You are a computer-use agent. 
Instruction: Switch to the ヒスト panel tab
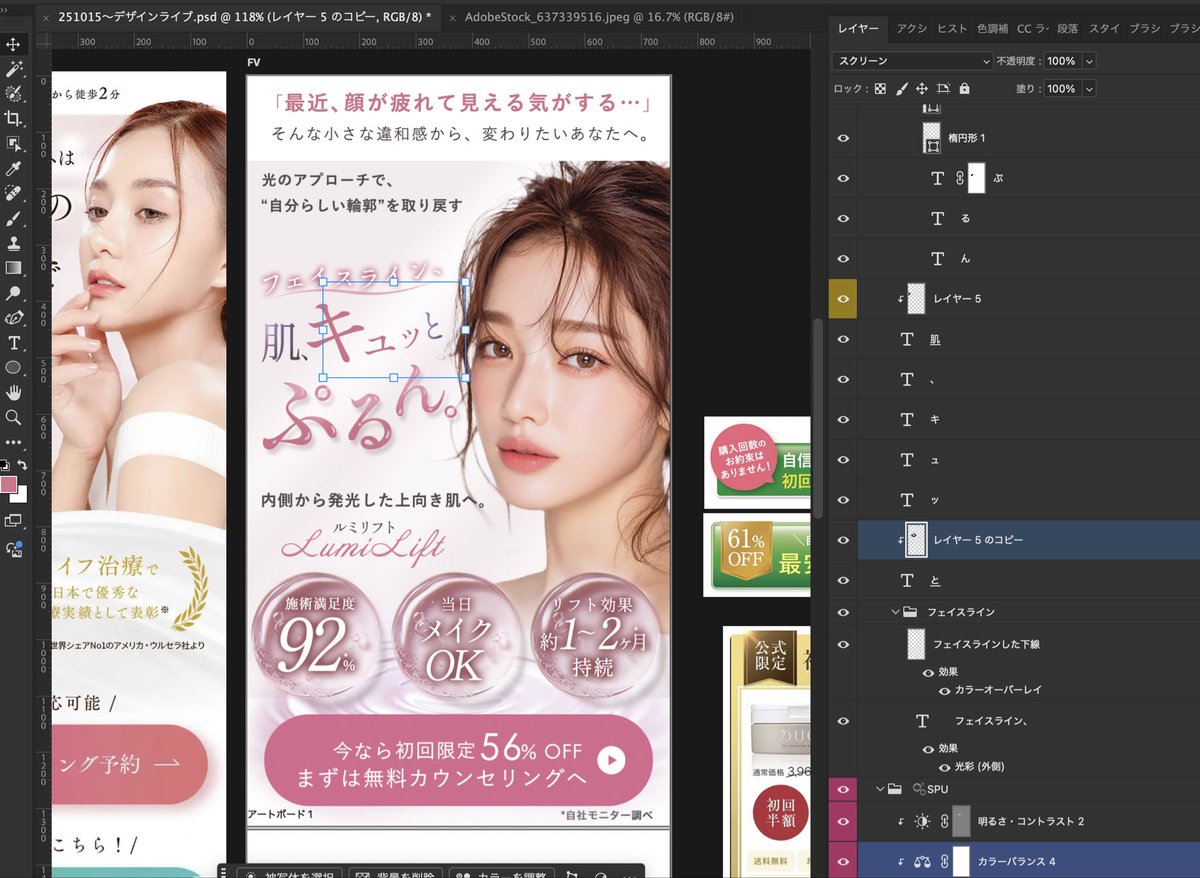click(952, 28)
